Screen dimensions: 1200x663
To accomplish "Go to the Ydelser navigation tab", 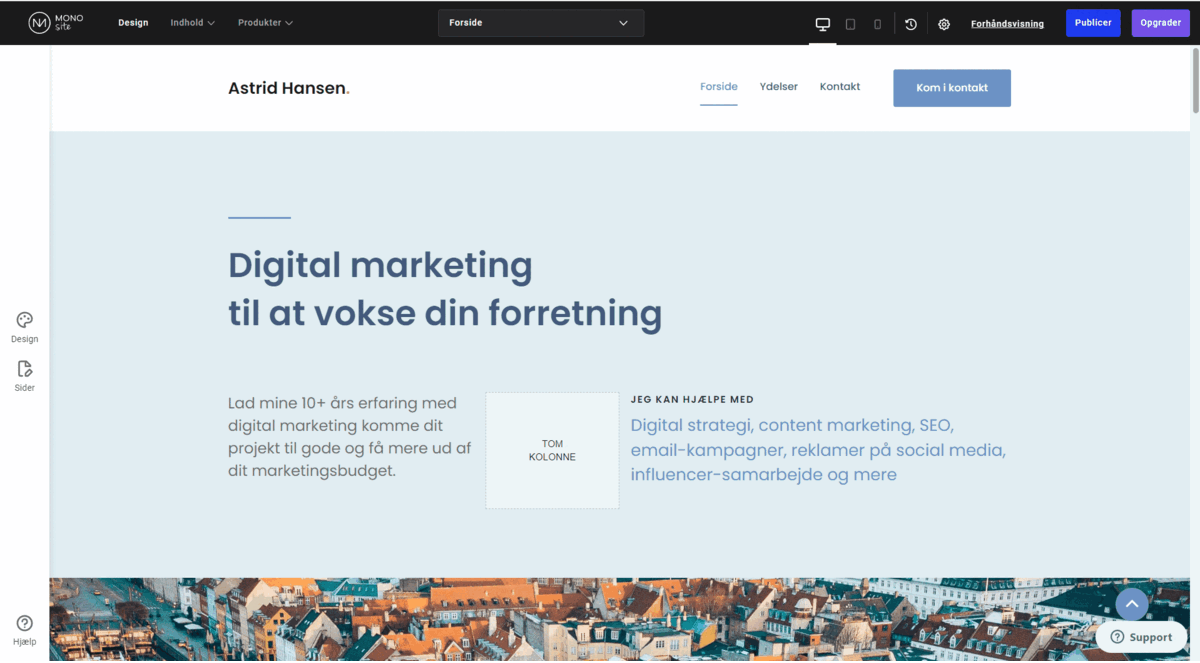I will click(x=779, y=87).
